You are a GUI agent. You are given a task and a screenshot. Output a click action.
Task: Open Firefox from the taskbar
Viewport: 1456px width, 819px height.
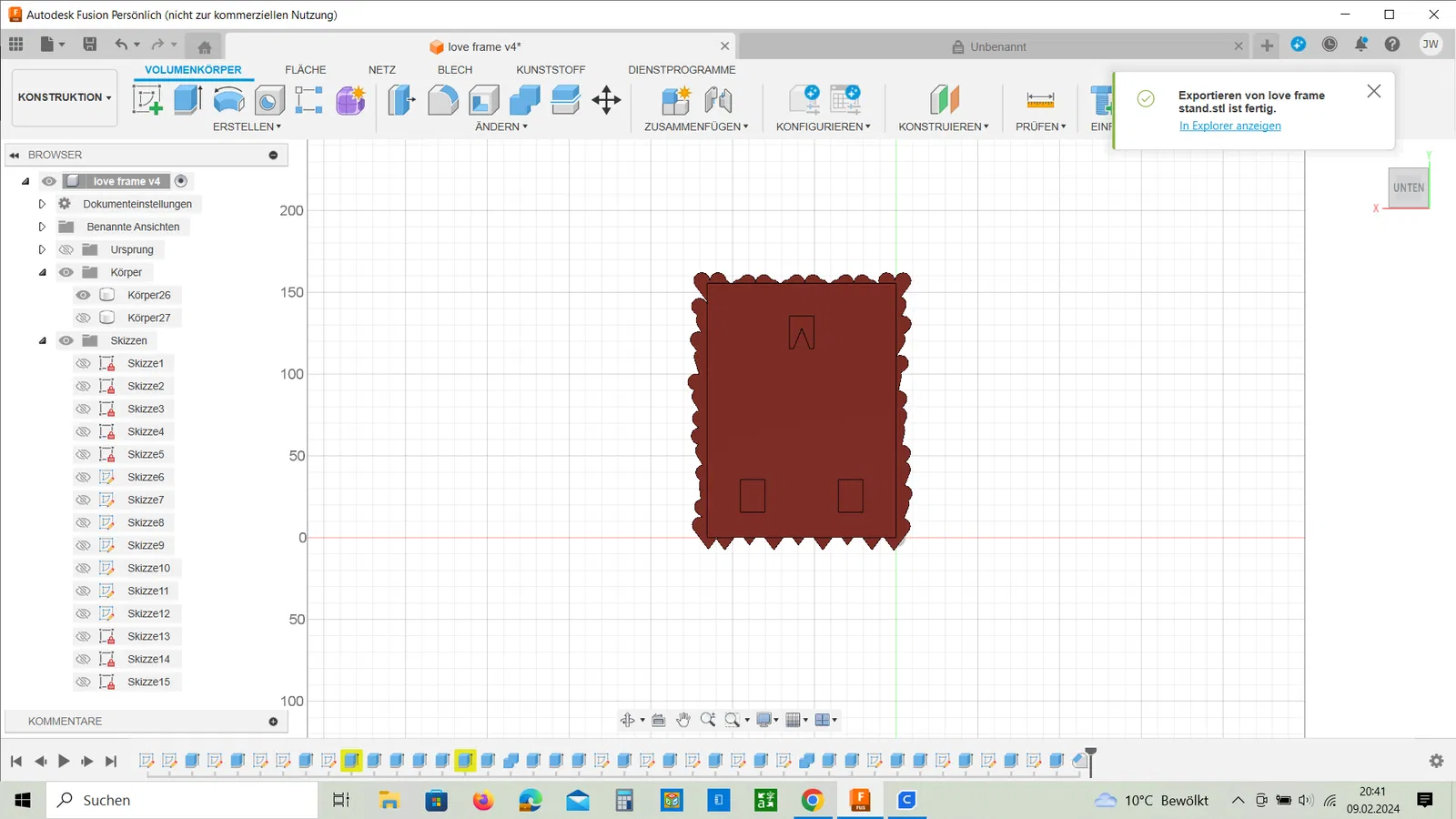coord(482,800)
